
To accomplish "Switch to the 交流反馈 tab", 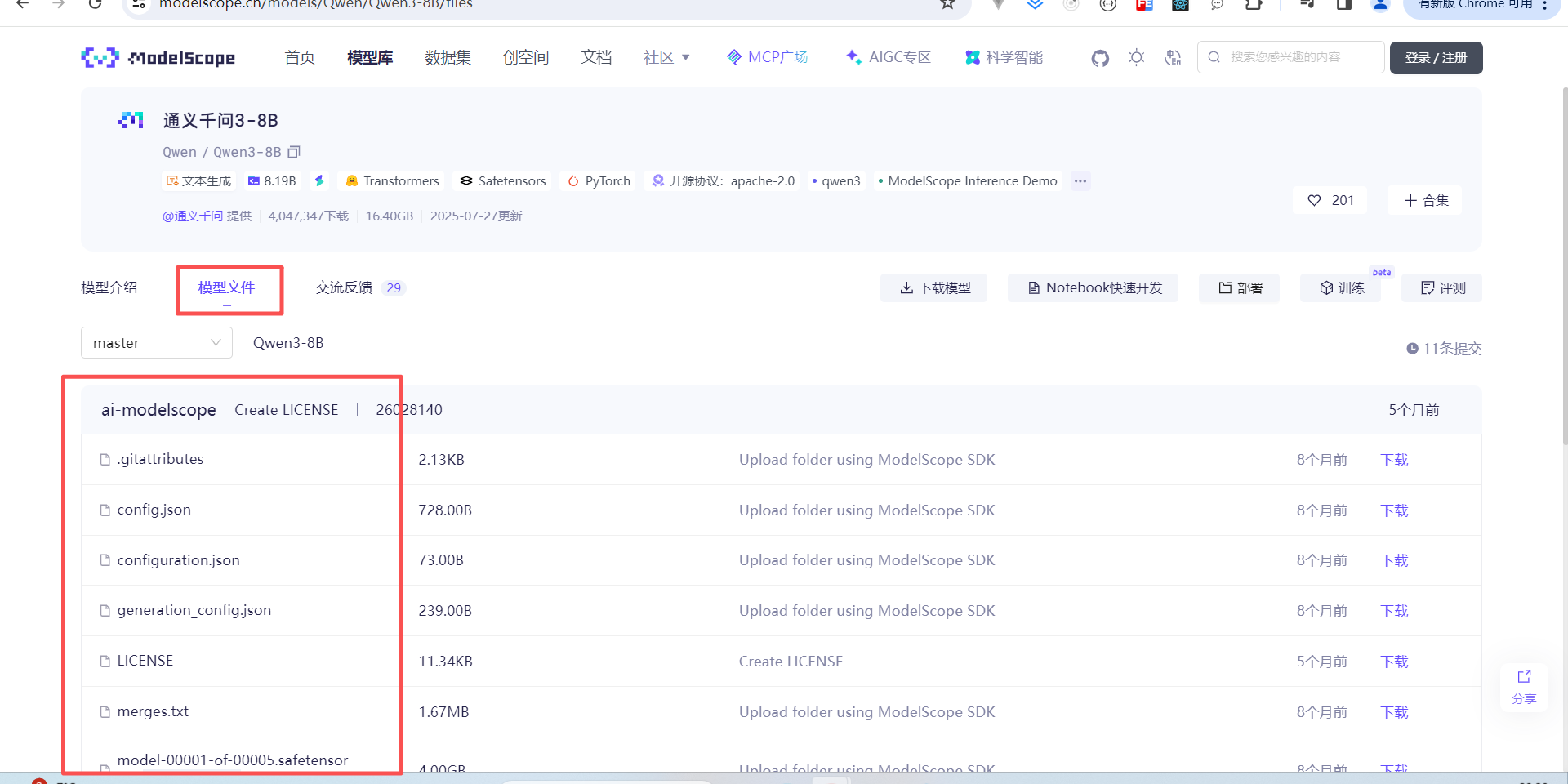I will (x=360, y=287).
